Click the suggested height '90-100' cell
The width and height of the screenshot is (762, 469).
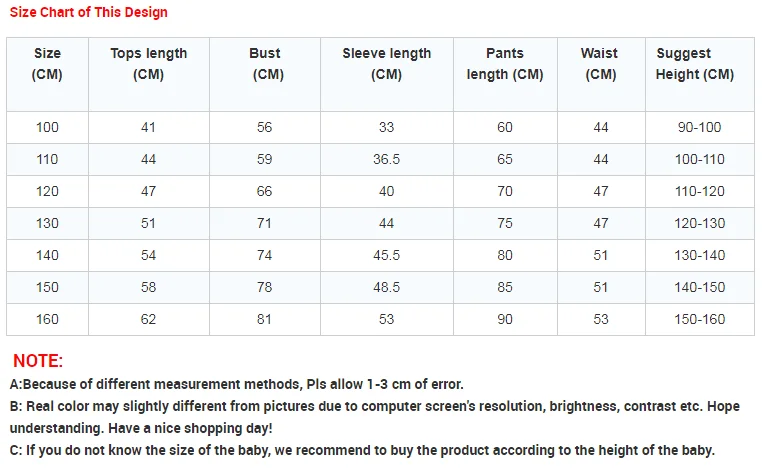698,127
